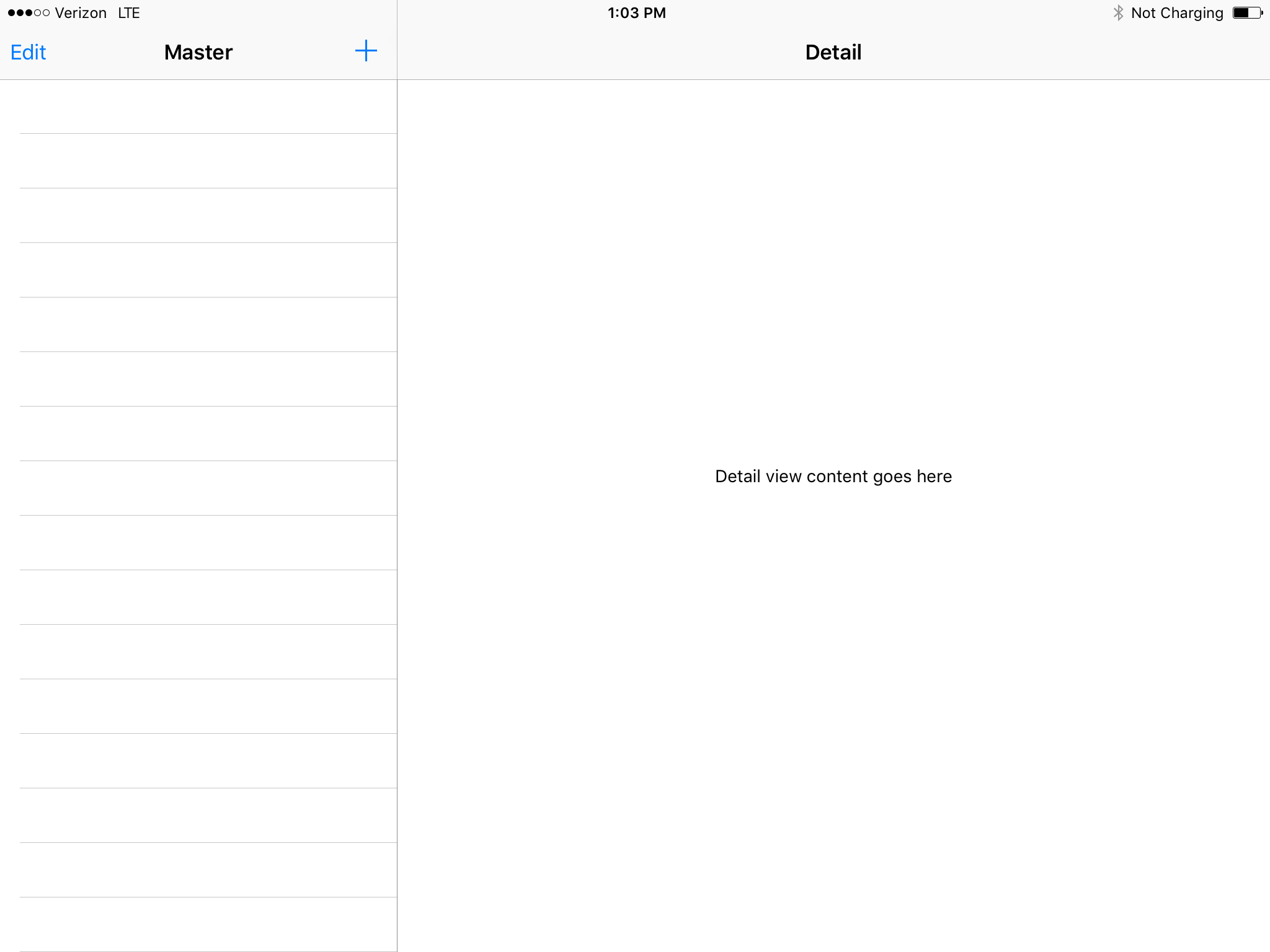
Task: Click the battery level icon
Action: (x=1246, y=13)
